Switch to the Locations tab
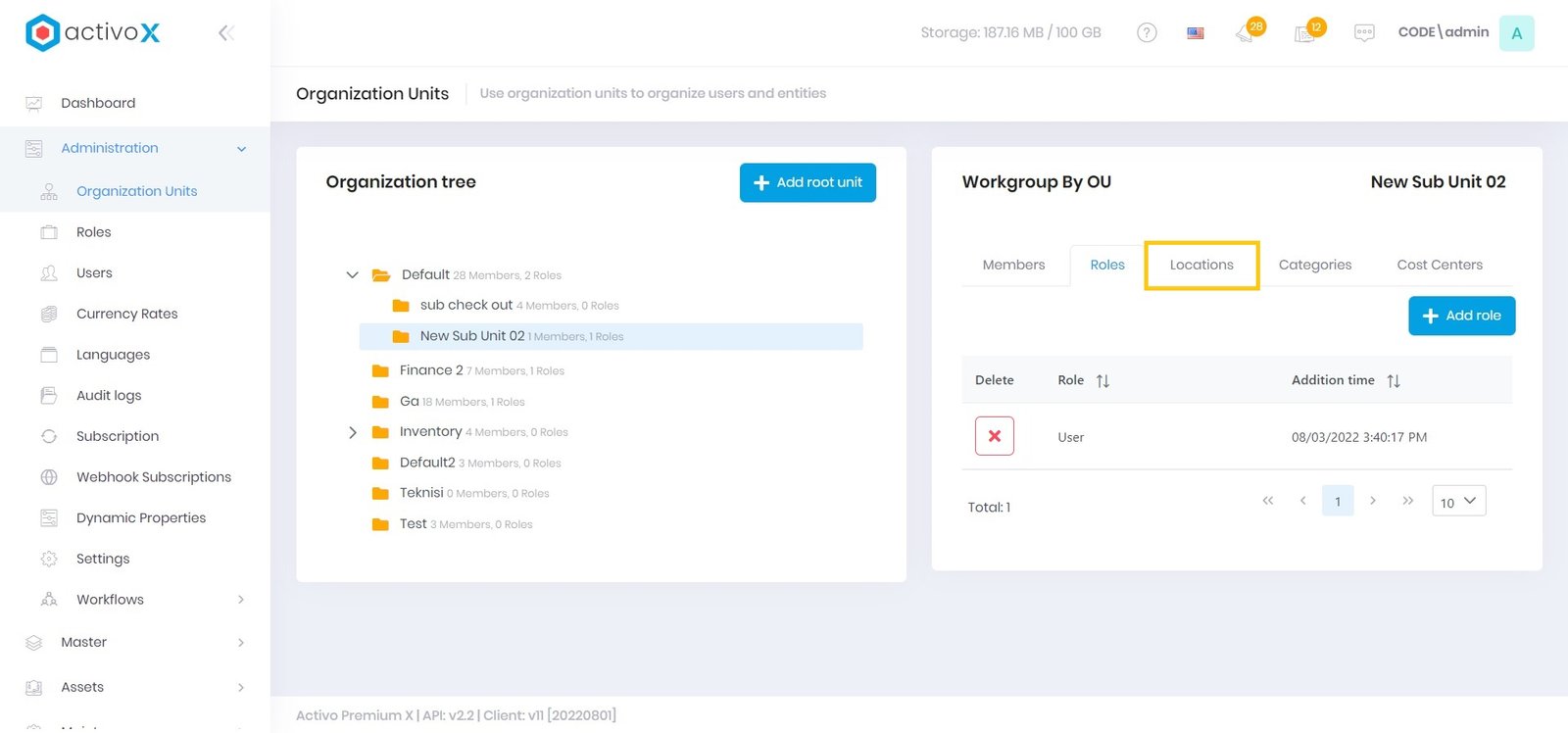1568x733 pixels. [x=1200, y=265]
